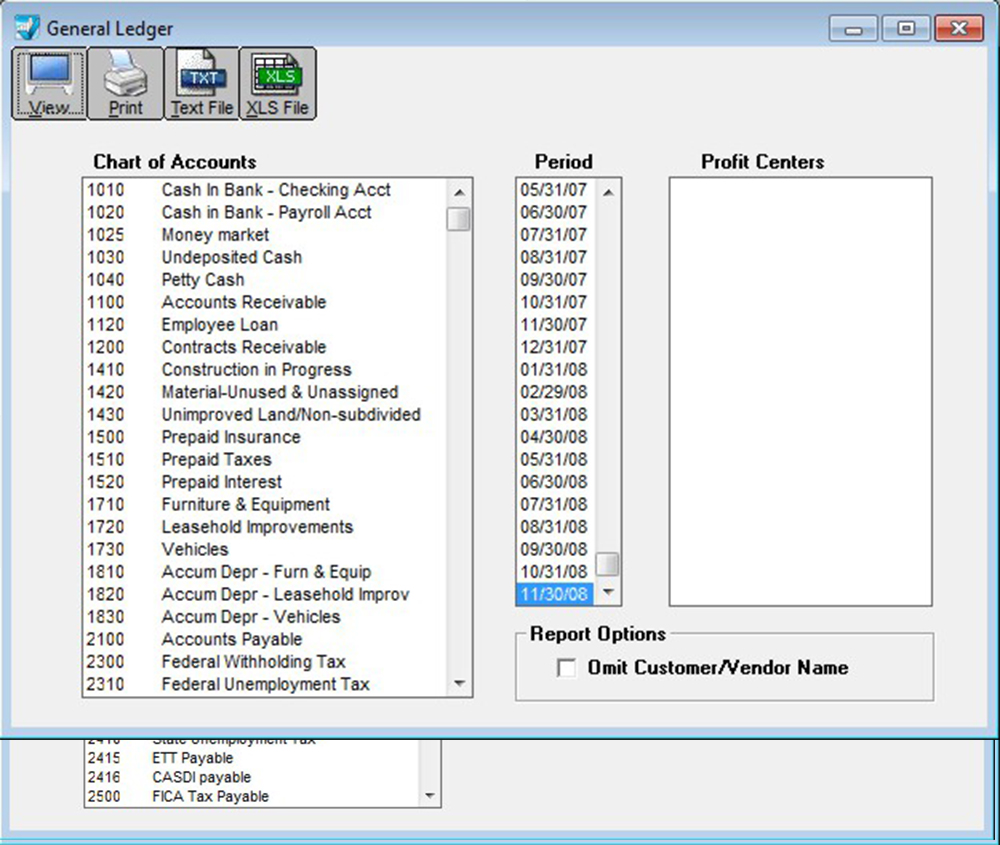The height and width of the screenshot is (845, 1000).
Task: Select account 1100 Accounts Receivable
Action: 265,302
